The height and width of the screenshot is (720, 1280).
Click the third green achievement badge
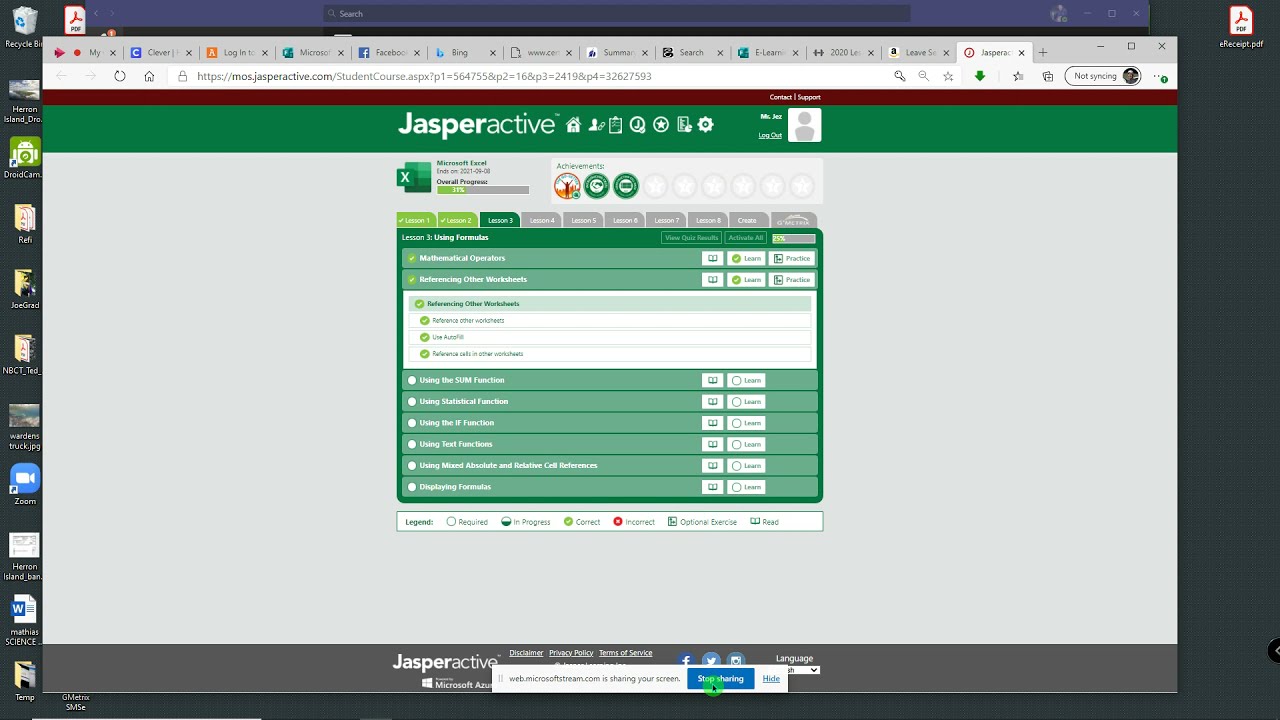coord(626,185)
